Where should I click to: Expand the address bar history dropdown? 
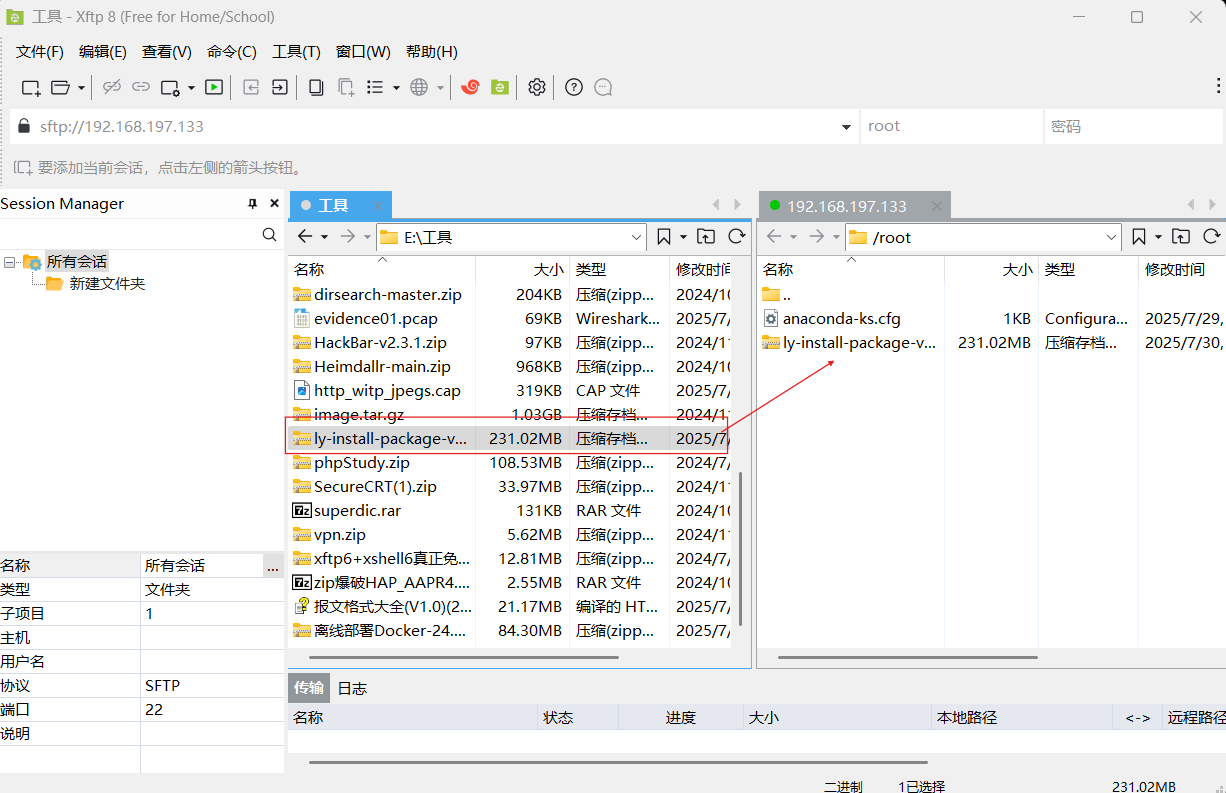[844, 127]
